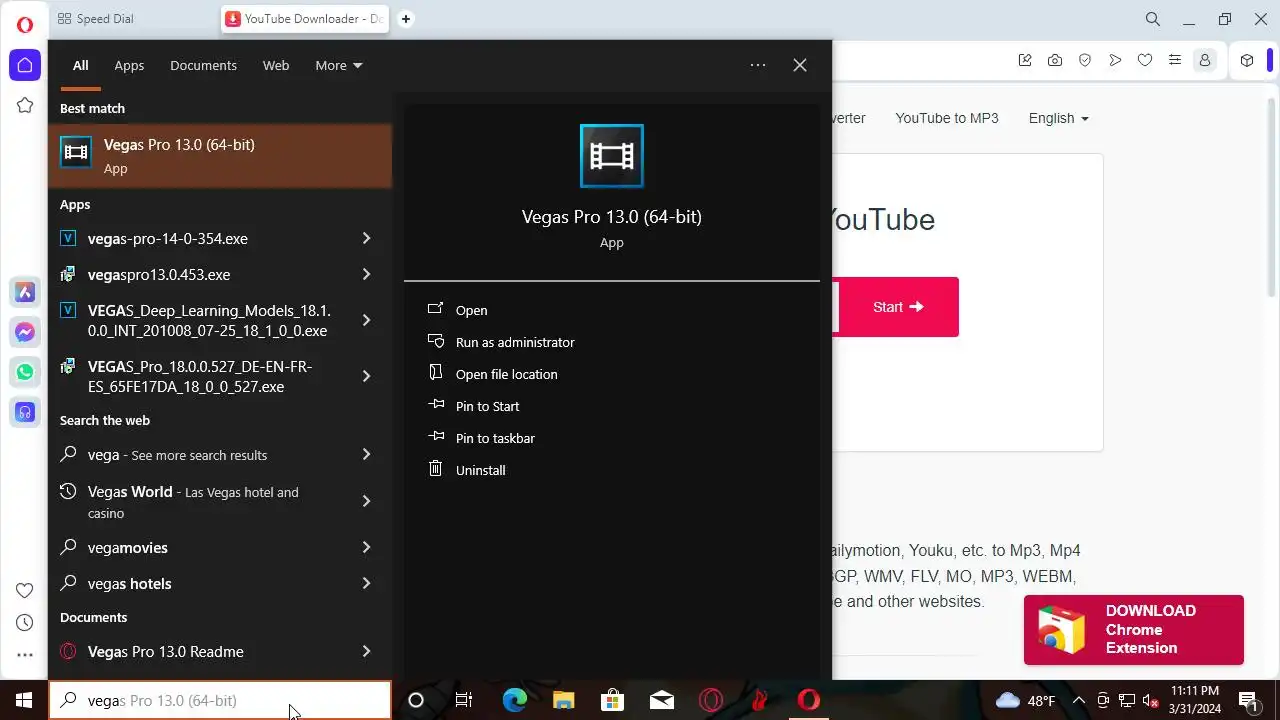Open Easy Setup sliders icon in Opera
1280x720 pixels.
pos(1175,60)
